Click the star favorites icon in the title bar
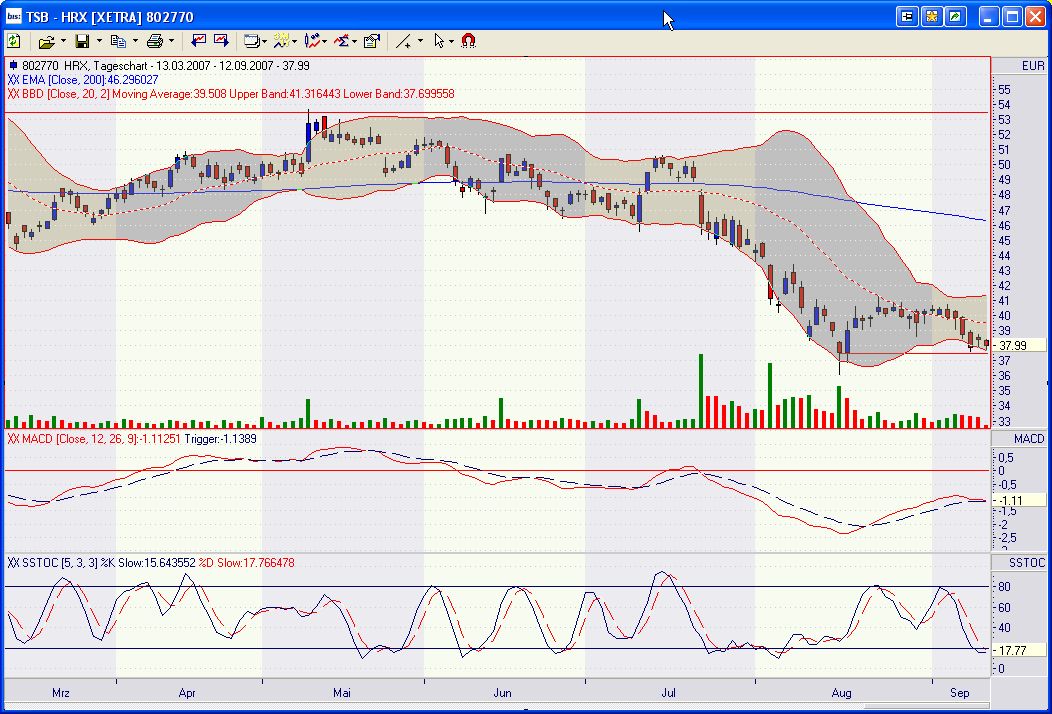 (x=932, y=16)
